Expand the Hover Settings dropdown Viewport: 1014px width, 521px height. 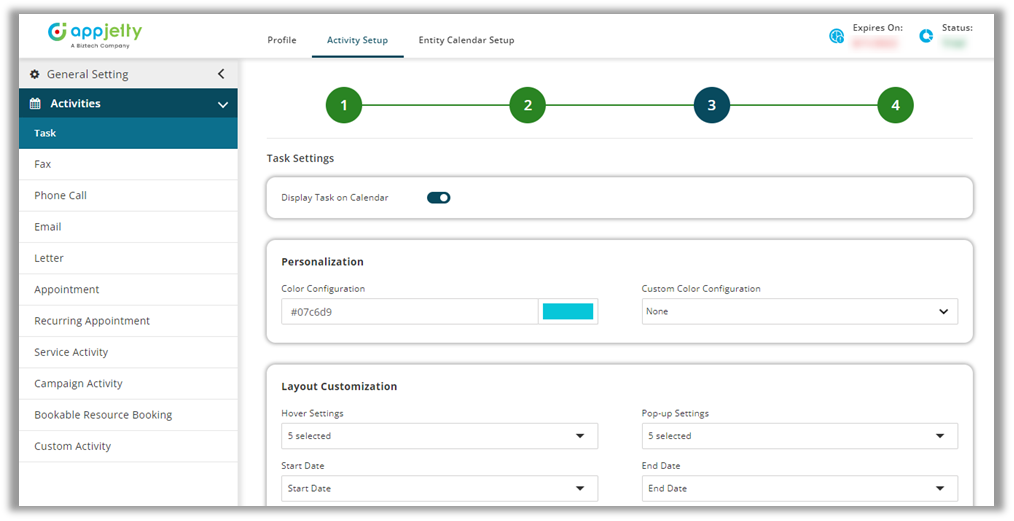click(439, 436)
